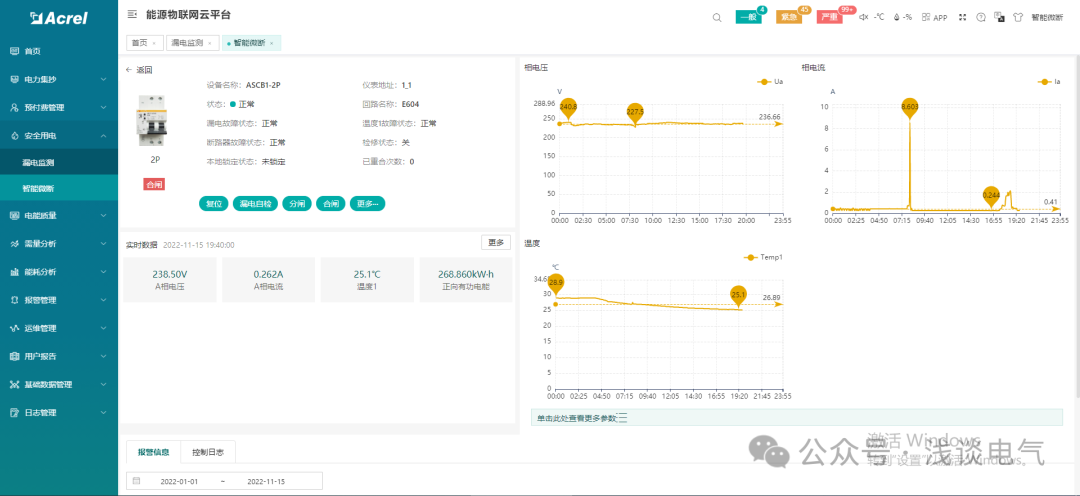Click the 电能质量 sidebar icon

[14, 216]
